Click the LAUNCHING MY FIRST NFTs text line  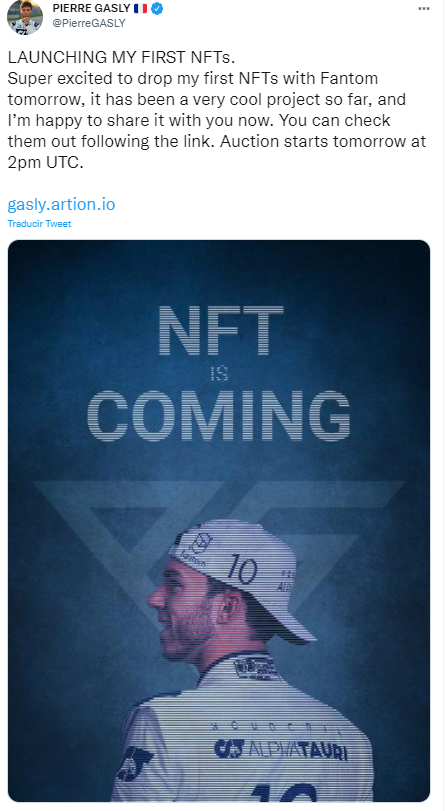click(117, 57)
